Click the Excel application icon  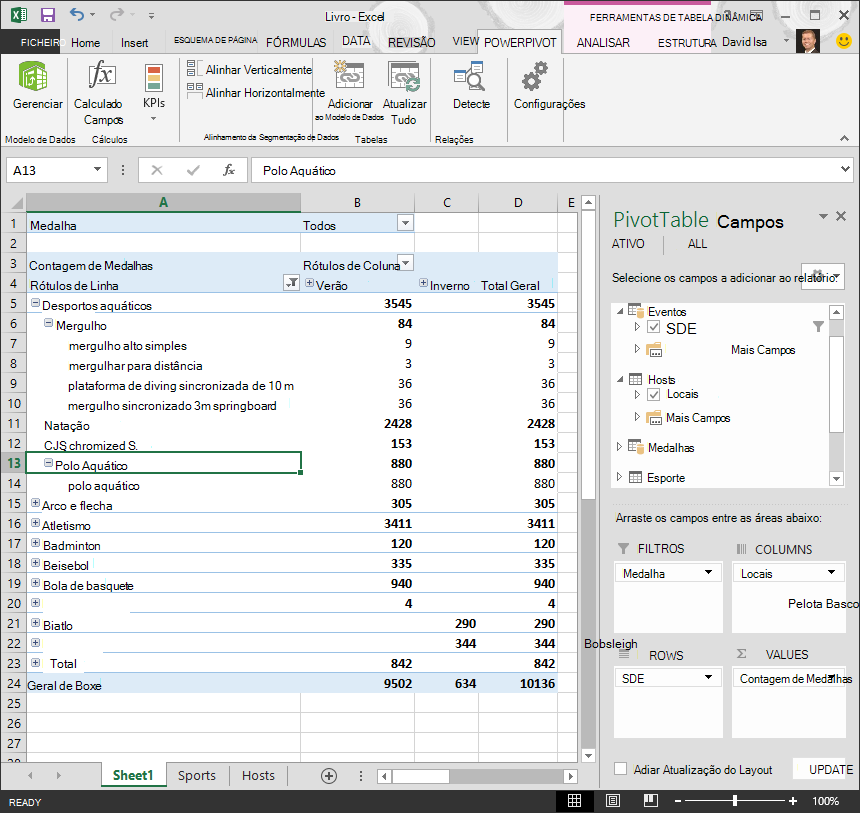coord(19,15)
